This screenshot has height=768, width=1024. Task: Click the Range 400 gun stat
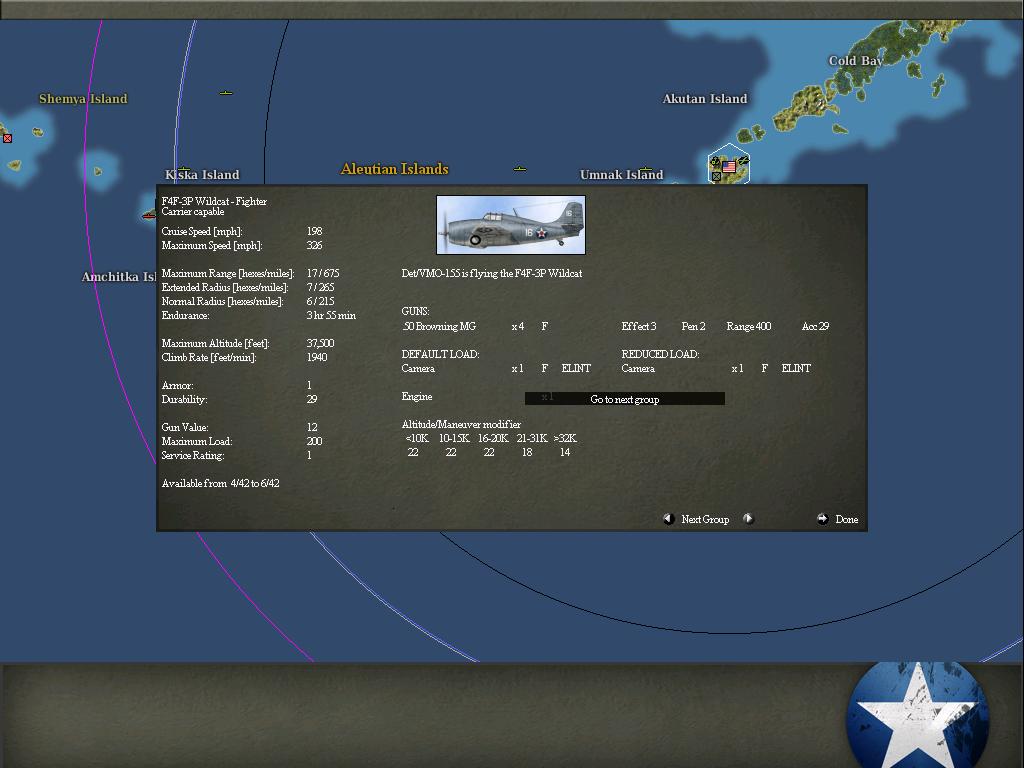[748, 327]
